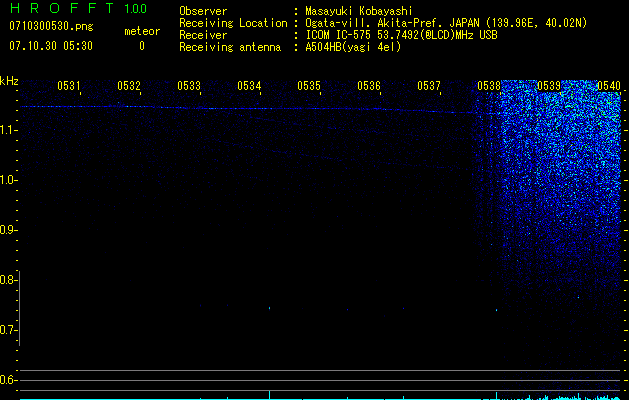Click the Observer field label

[x=203, y=11]
